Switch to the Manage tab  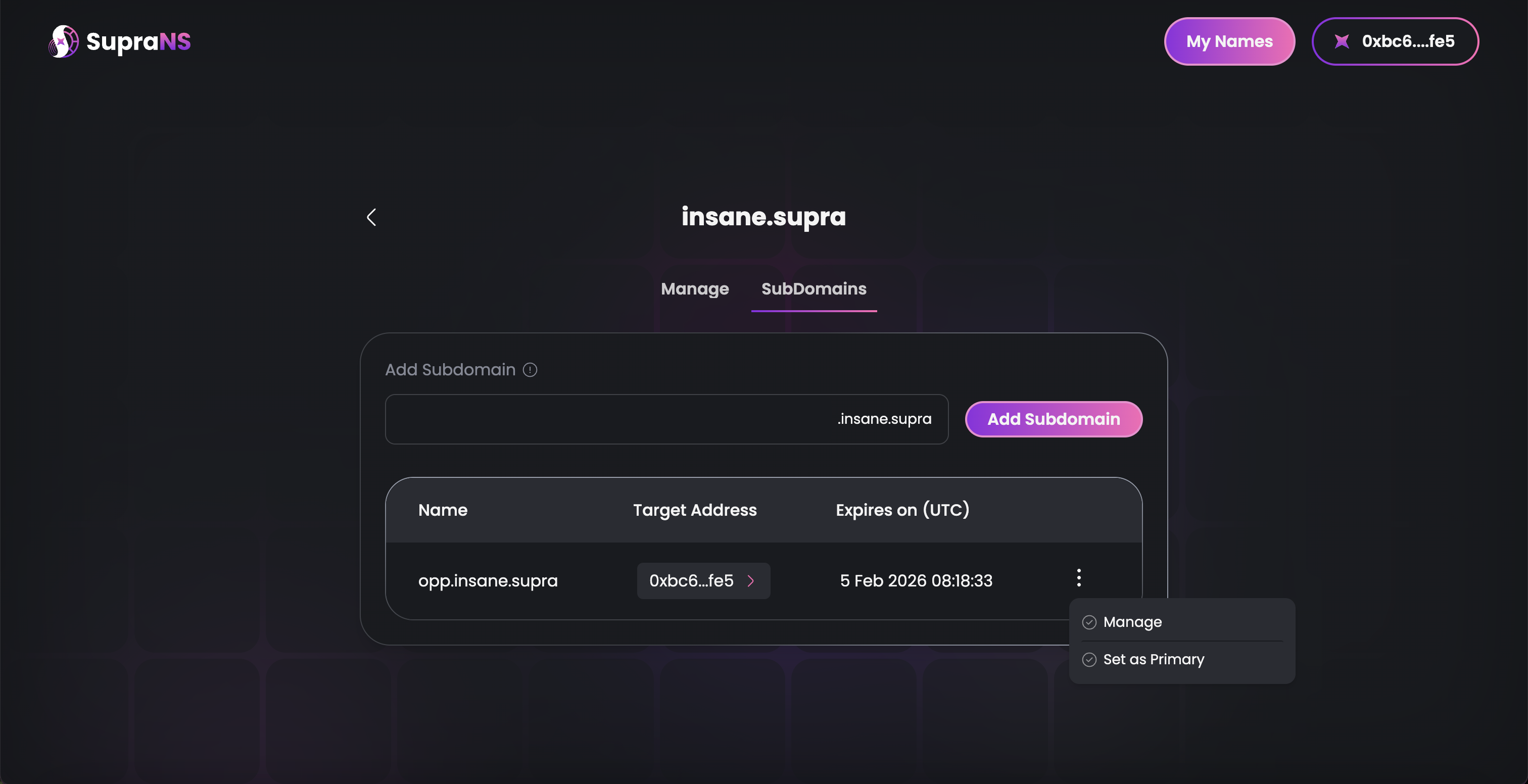click(695, 289)
